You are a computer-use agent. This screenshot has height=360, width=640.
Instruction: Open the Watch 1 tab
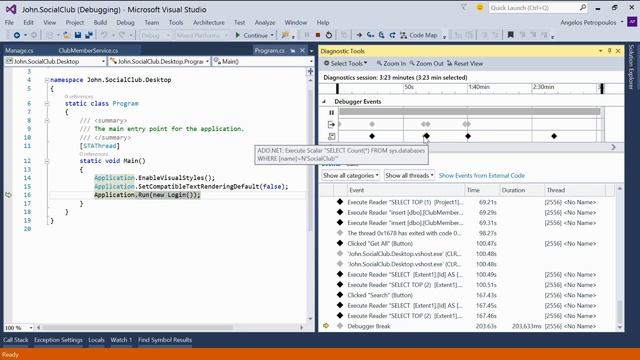tap(121, 340)
